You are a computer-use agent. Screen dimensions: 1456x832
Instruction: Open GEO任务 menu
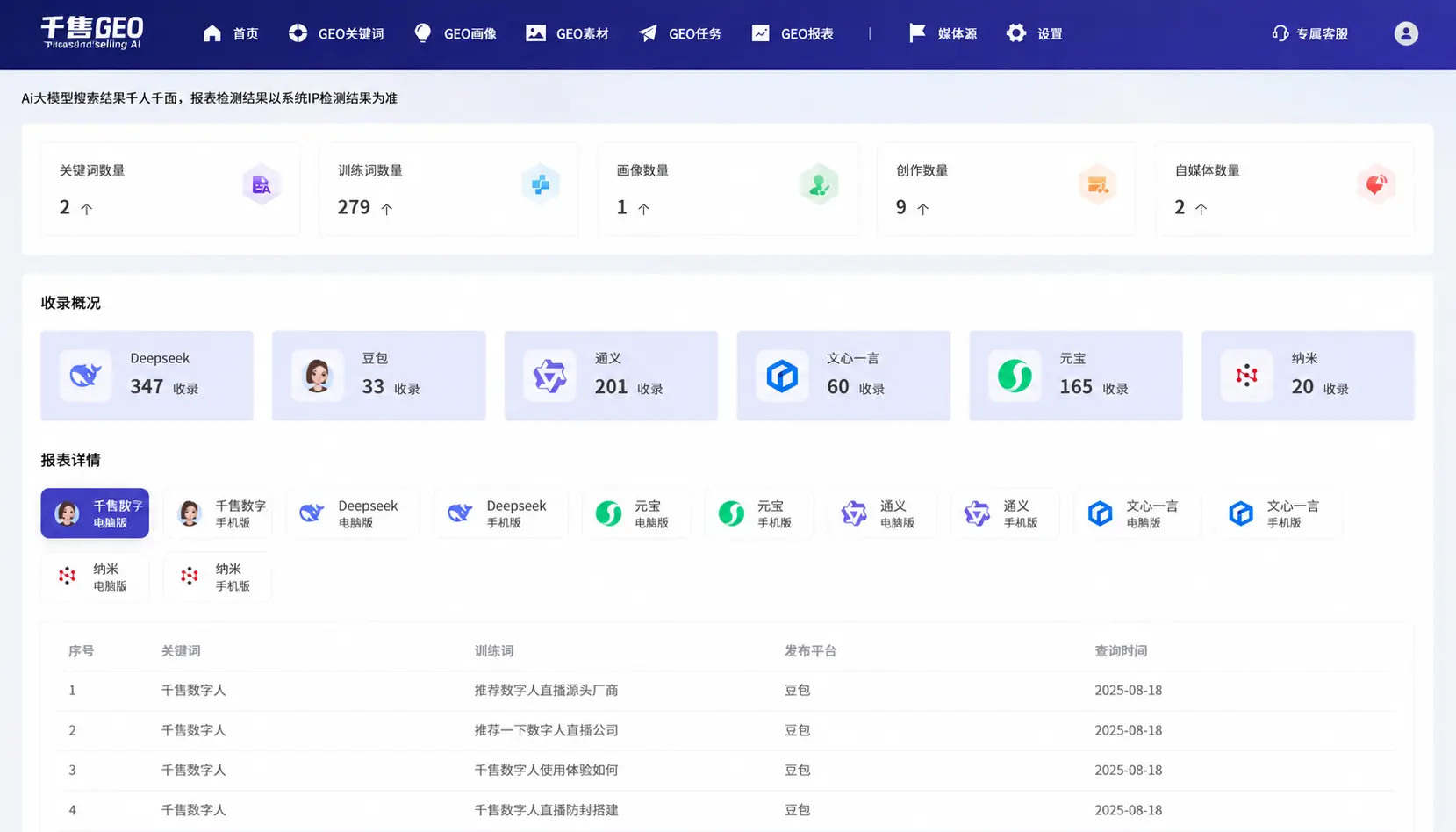point(680,33)
